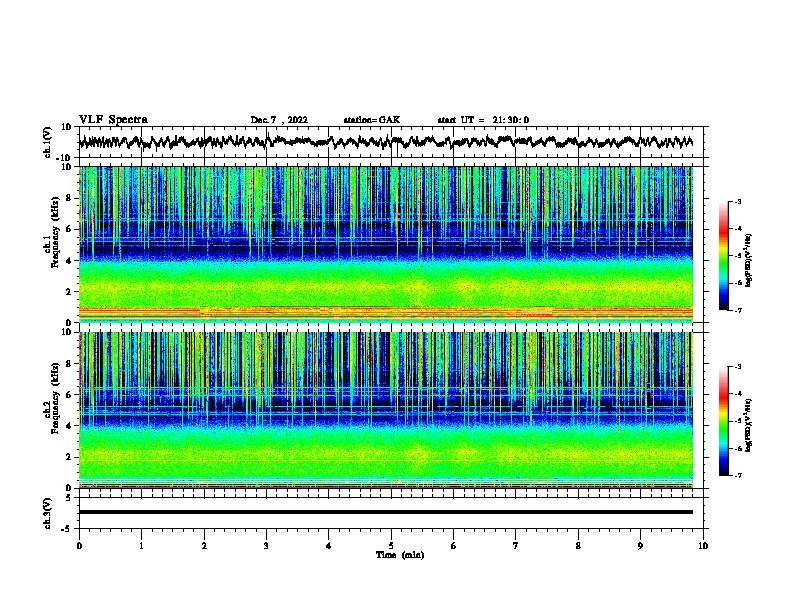The height and width of the screenshot is (612, 792).
Task: Click the time axis tick label "1"
Action: coord(141,546)
